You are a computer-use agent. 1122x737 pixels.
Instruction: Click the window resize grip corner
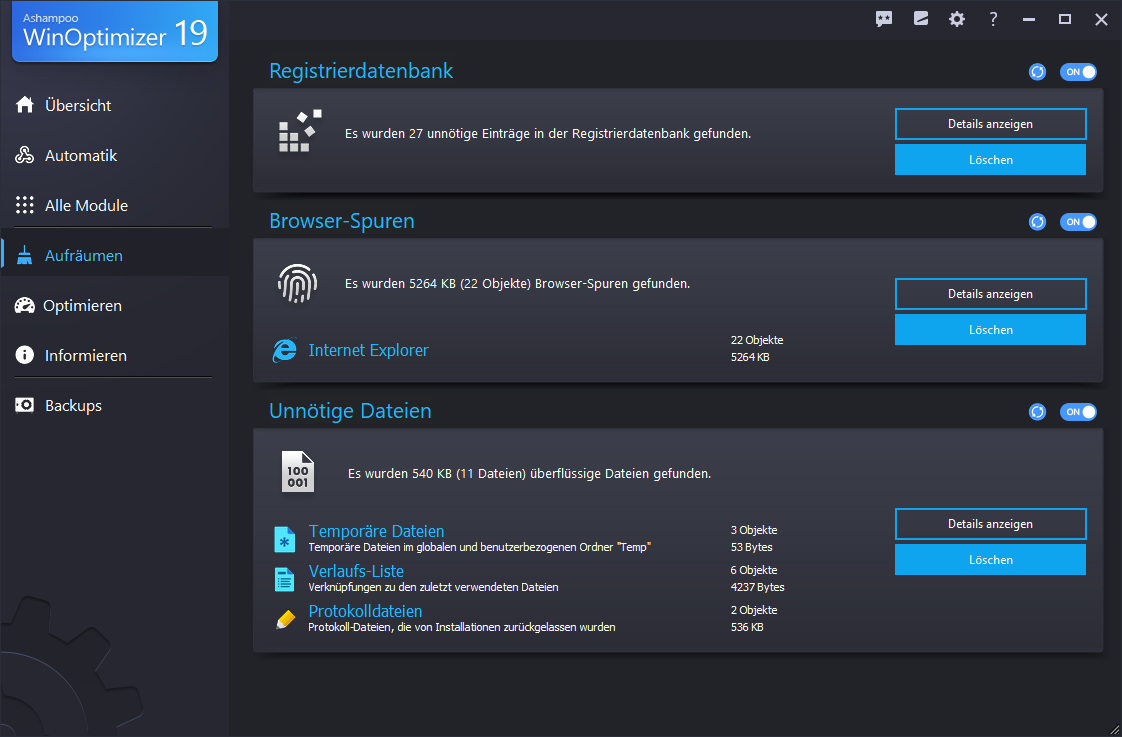coord(1114,729)
